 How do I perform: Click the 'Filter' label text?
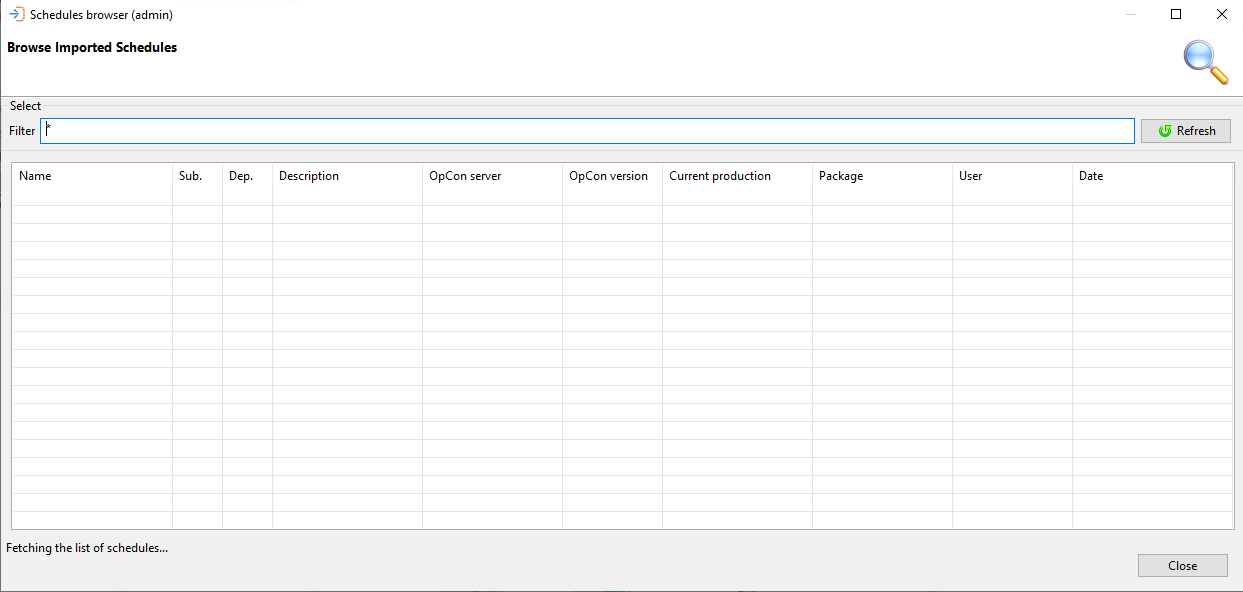click(x=22, y=131)
